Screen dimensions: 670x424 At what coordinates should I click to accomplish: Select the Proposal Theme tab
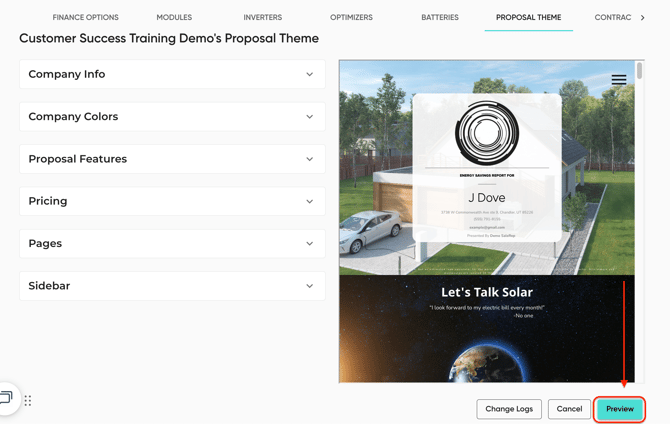click(529, 18)
